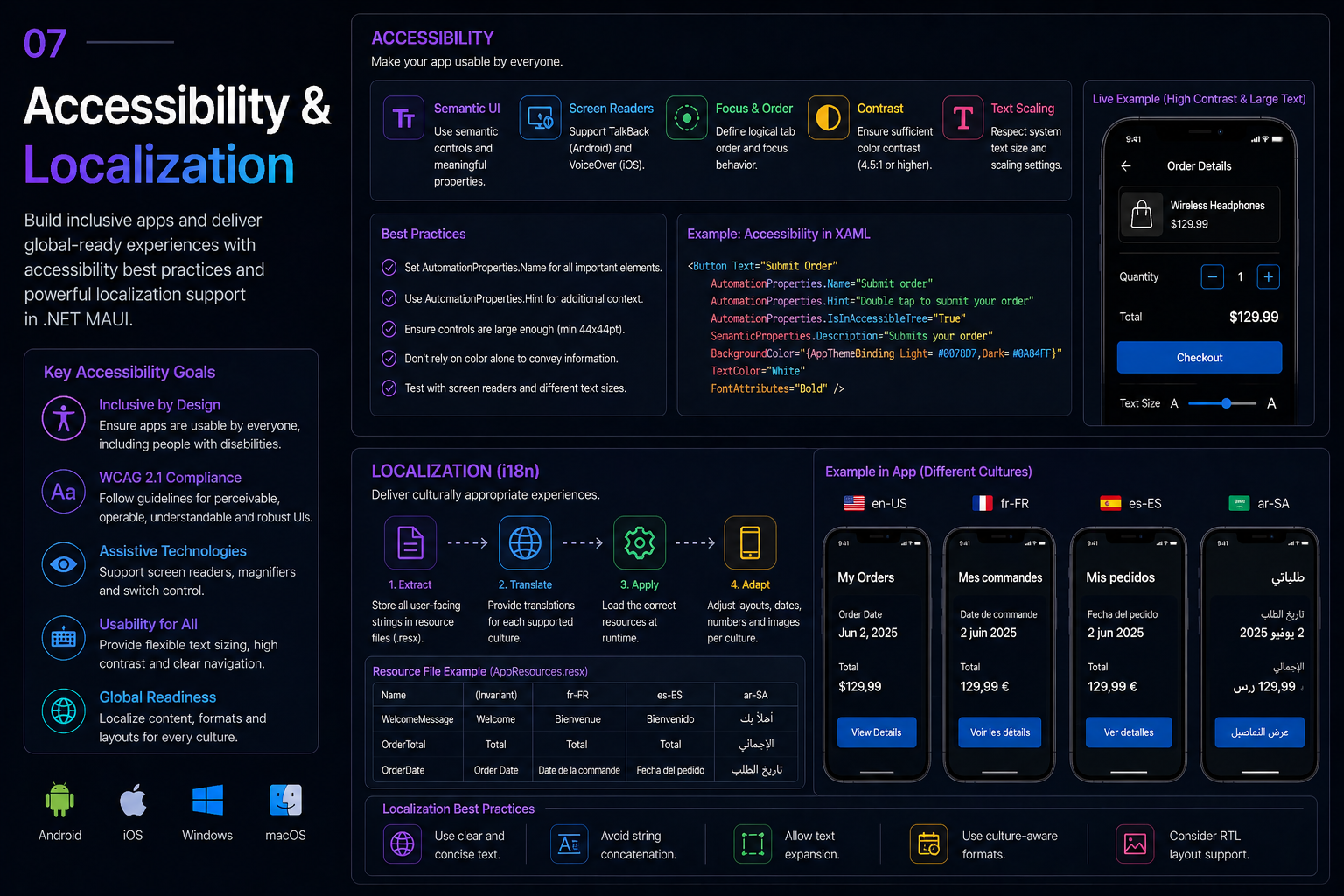Select the Semantic UI accessibility icon

click(x=403, y=117)
